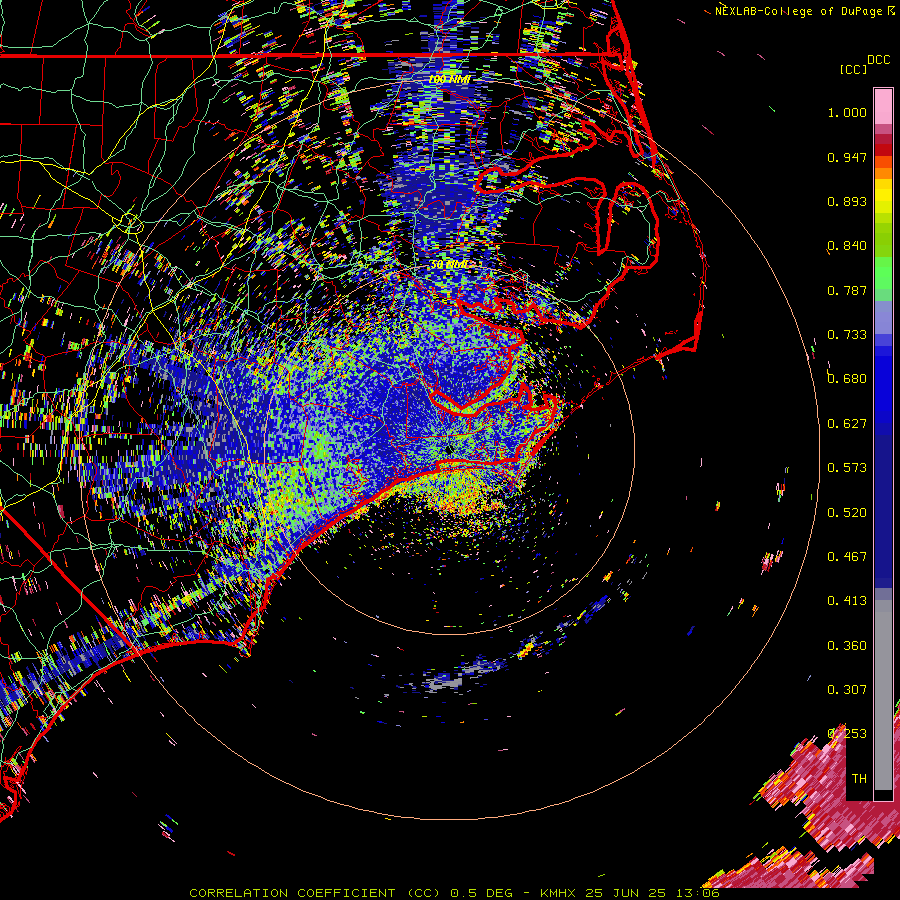
Task: Click the 0.360 color scale label
Action: [847, 646]
